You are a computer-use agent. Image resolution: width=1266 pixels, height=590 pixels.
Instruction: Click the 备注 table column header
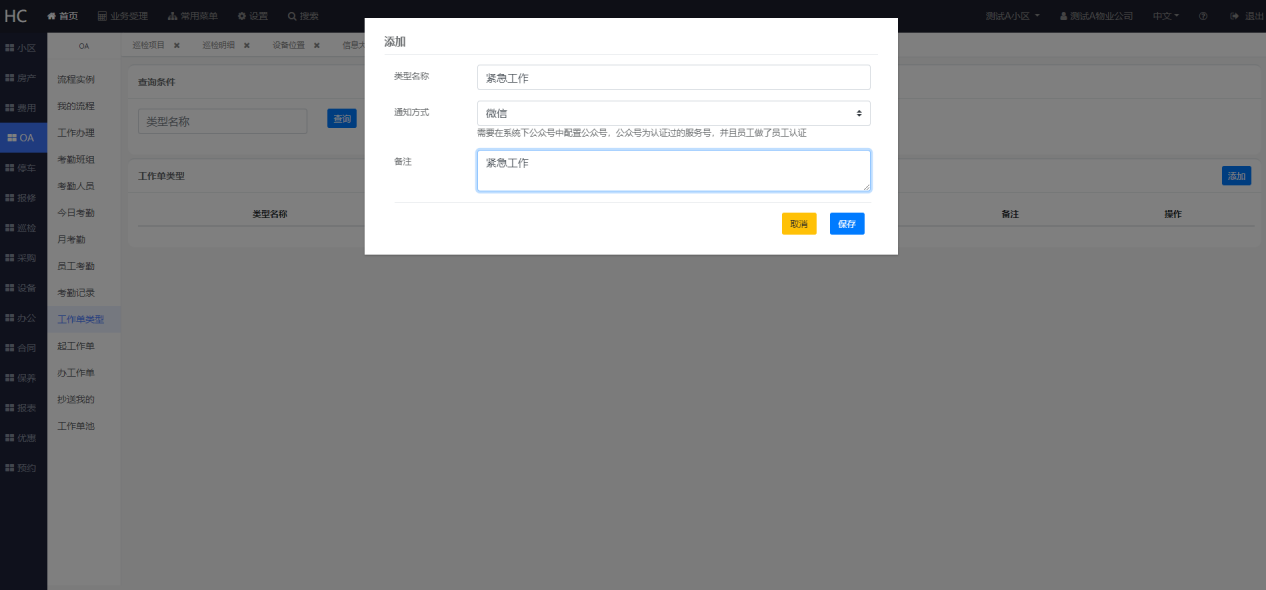[x=1010, y=215]
